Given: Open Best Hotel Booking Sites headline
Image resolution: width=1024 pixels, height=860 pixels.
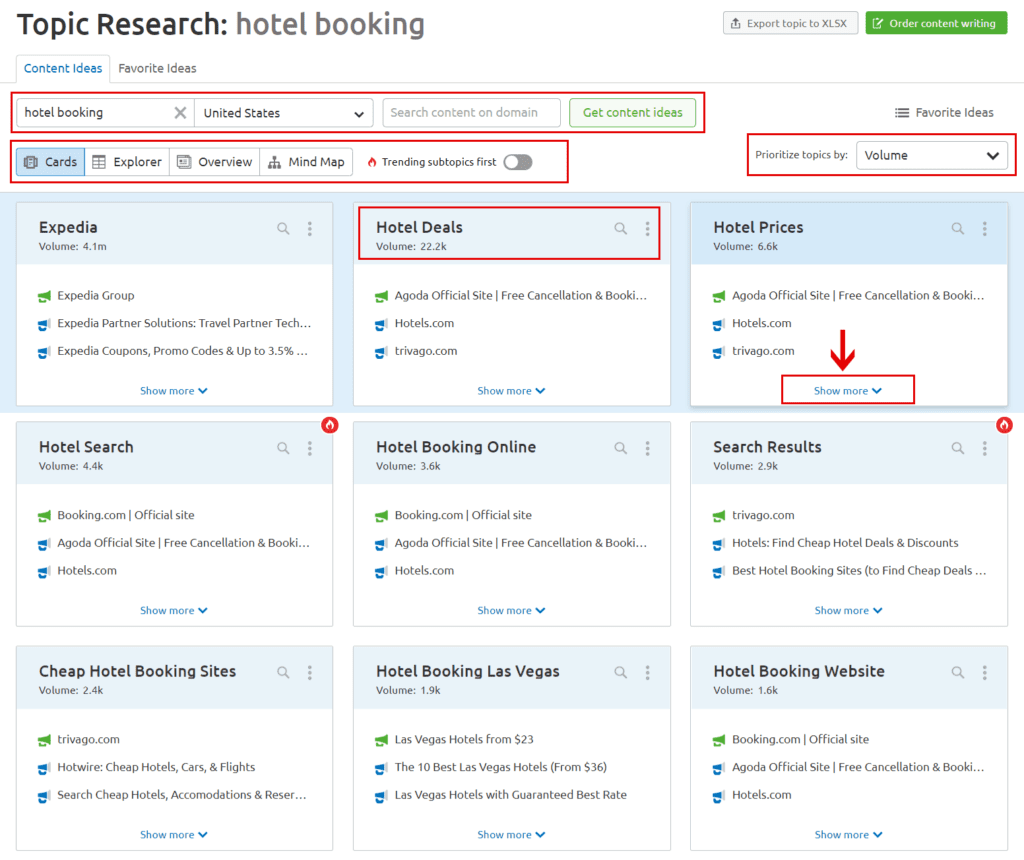Looking at the screenshot, I should pyautogui.click(x=859, y=570).
